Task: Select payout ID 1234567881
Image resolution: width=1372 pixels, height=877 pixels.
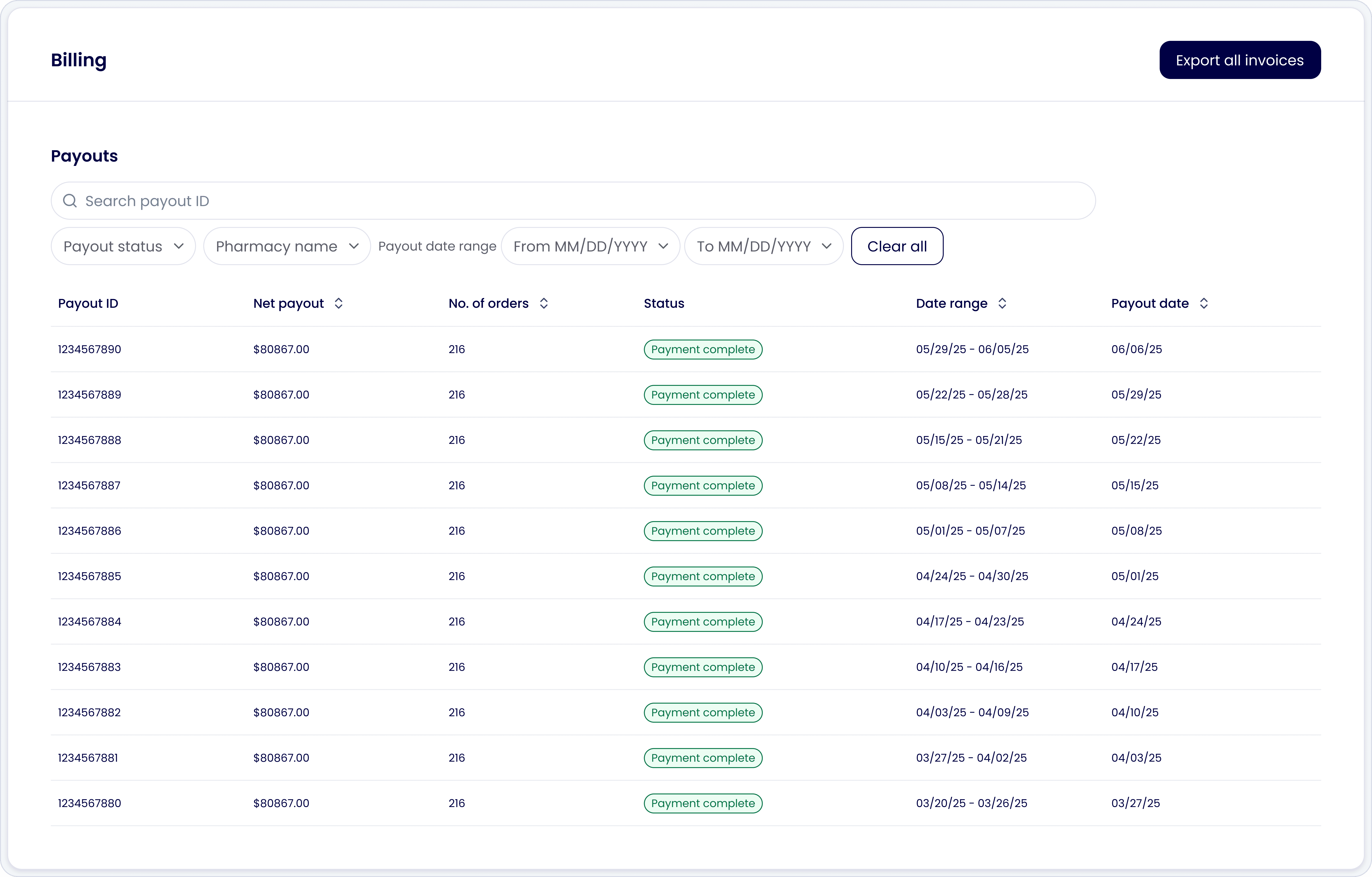Action: click(x=88, y=758)
